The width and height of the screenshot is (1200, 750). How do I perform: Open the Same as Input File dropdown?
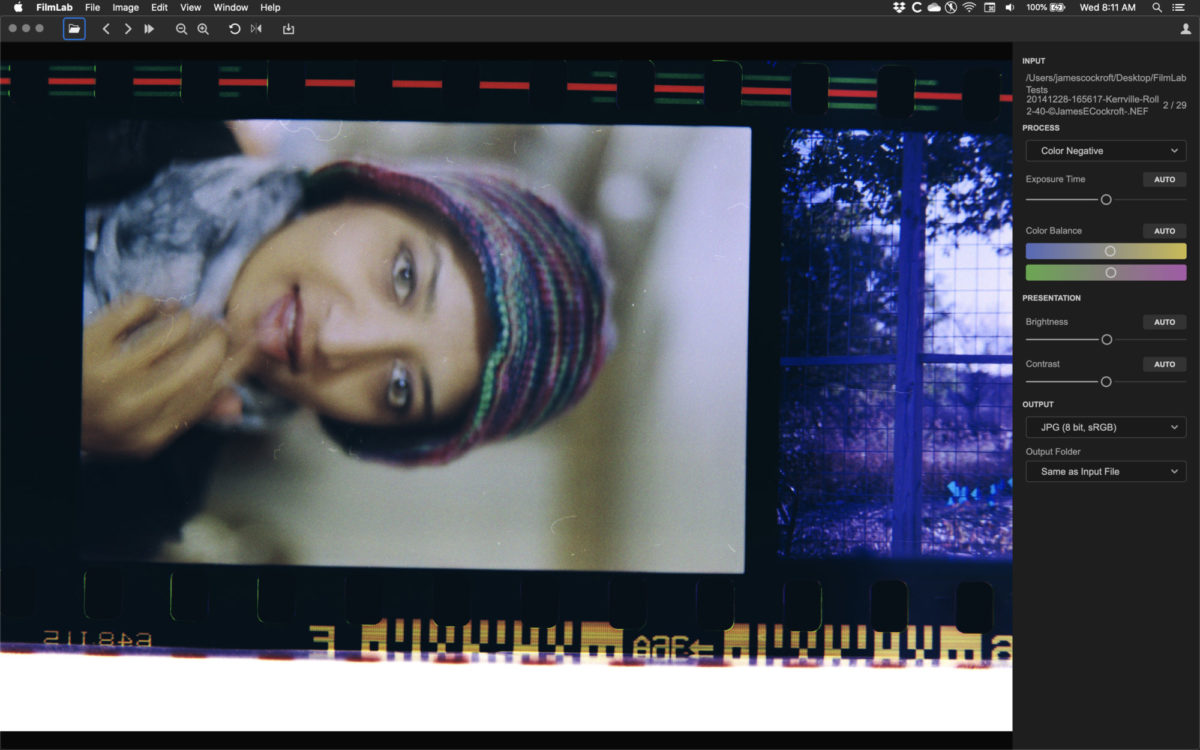[x=1106, y=471]
